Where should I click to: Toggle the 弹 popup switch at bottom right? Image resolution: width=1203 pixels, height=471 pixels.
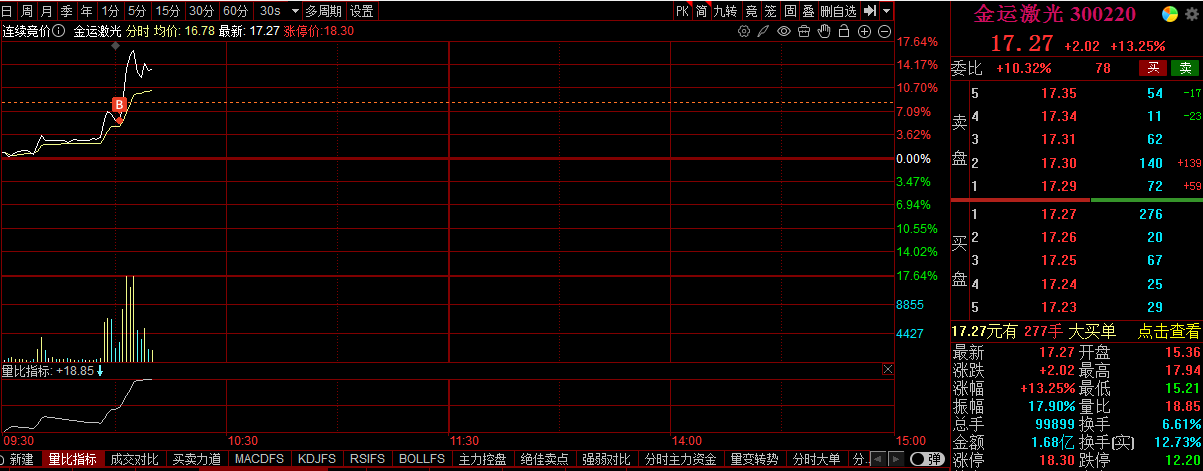tap(925, 460)
